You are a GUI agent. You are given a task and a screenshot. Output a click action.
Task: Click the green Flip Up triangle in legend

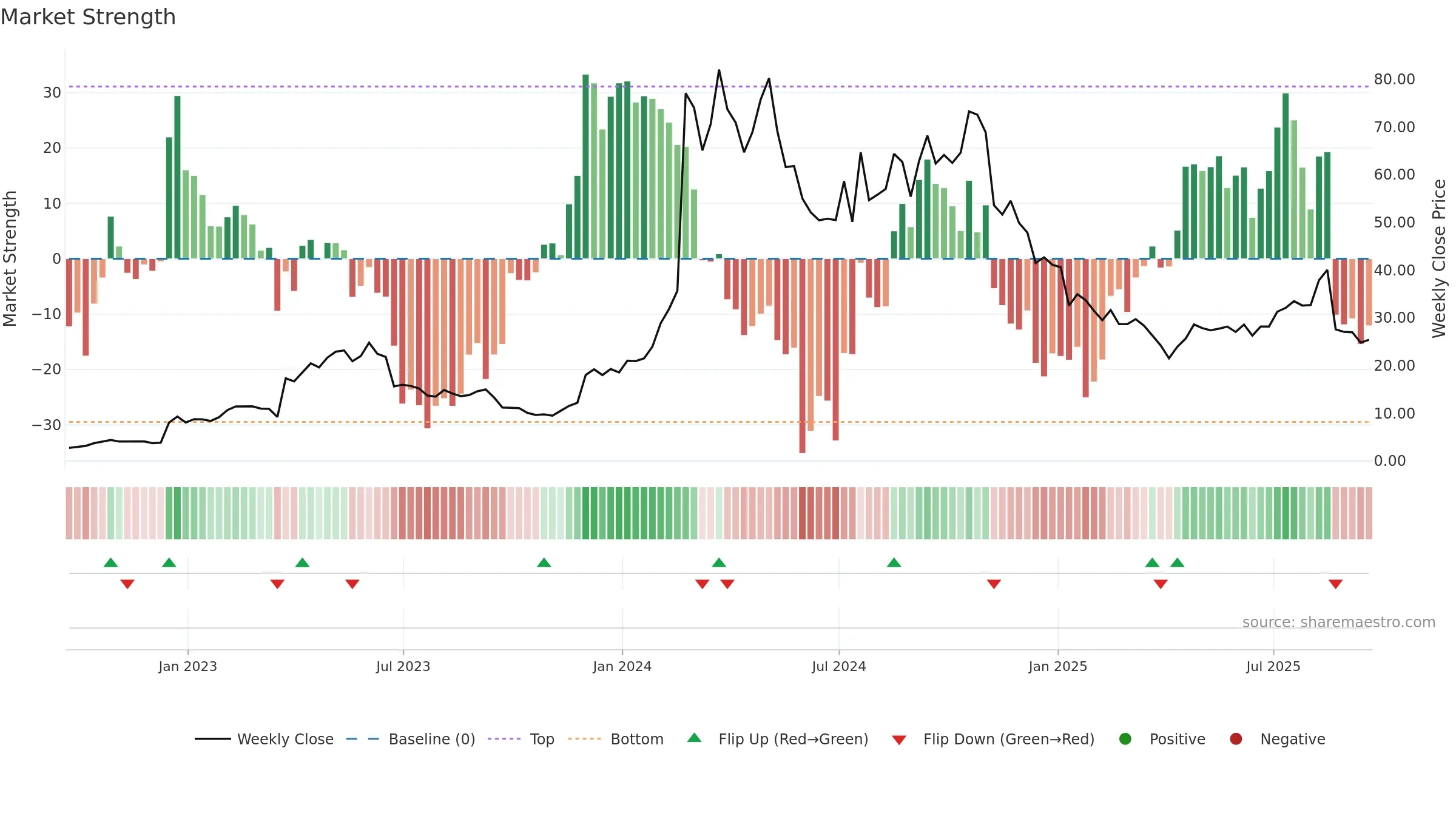coord(695,738)
